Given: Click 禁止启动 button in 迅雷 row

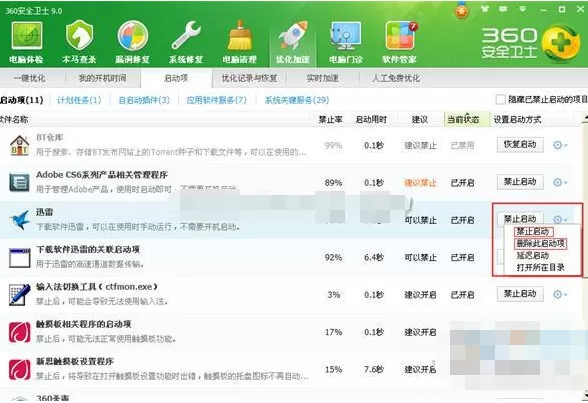Looking at the screenshot, I should (520, 219).
